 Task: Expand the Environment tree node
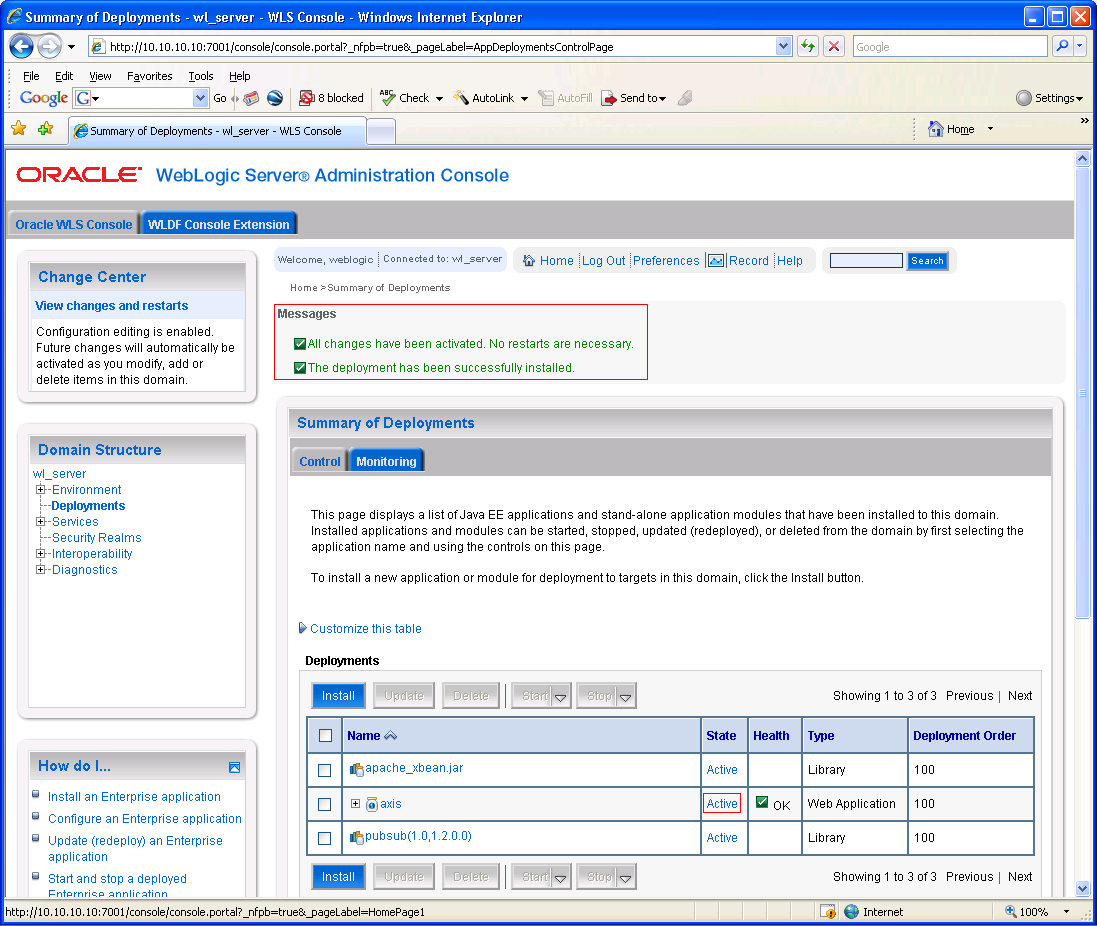(41, 490)
